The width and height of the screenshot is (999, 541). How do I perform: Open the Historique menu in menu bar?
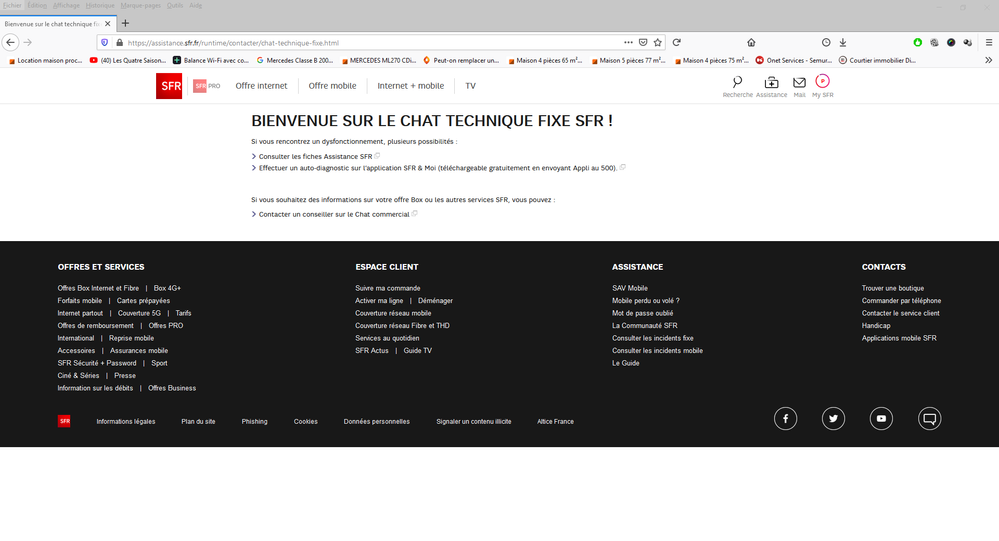pos(99,5)
